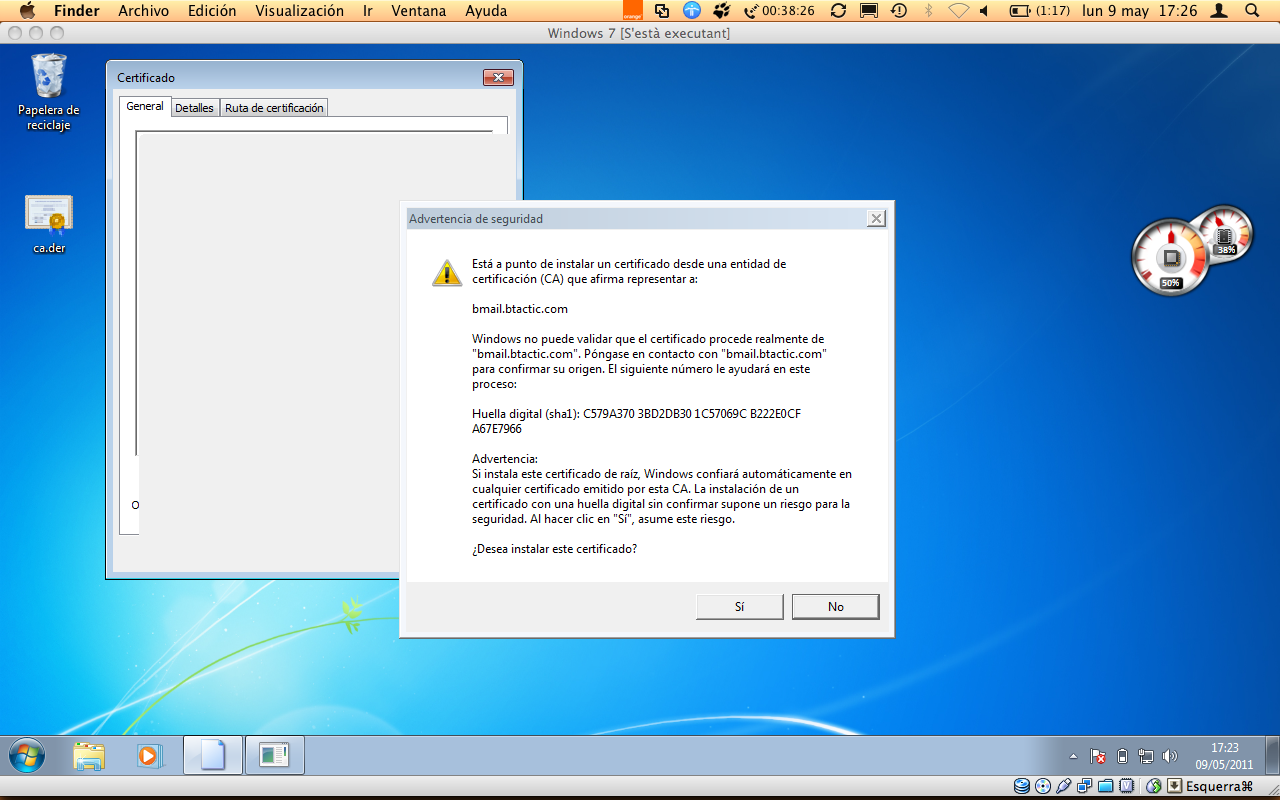Open the Apple menu
The width and height of the screenshot is (1280, 800).
pos(27,11)
